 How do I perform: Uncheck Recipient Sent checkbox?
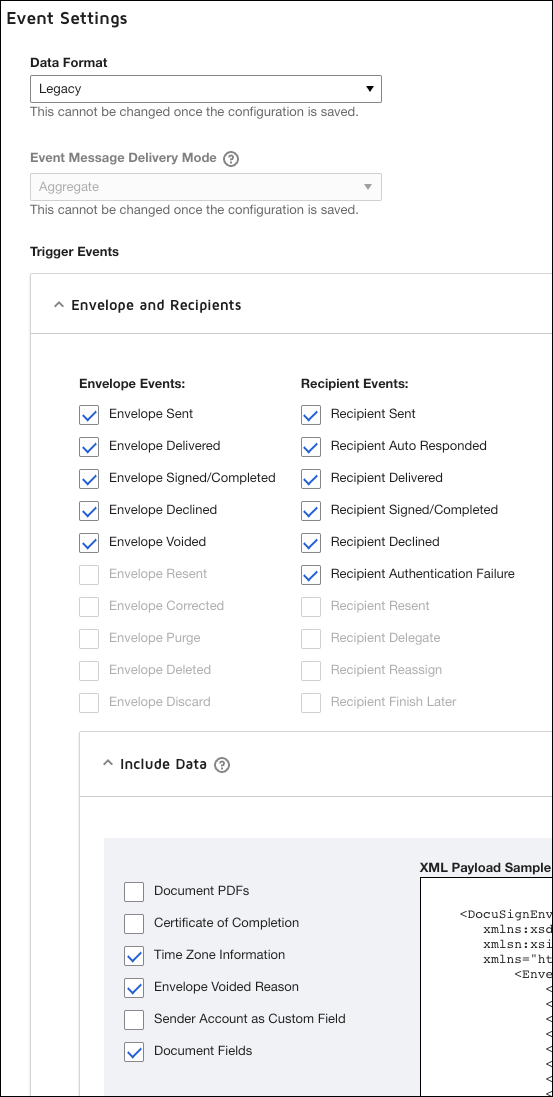tap(311, 415)
